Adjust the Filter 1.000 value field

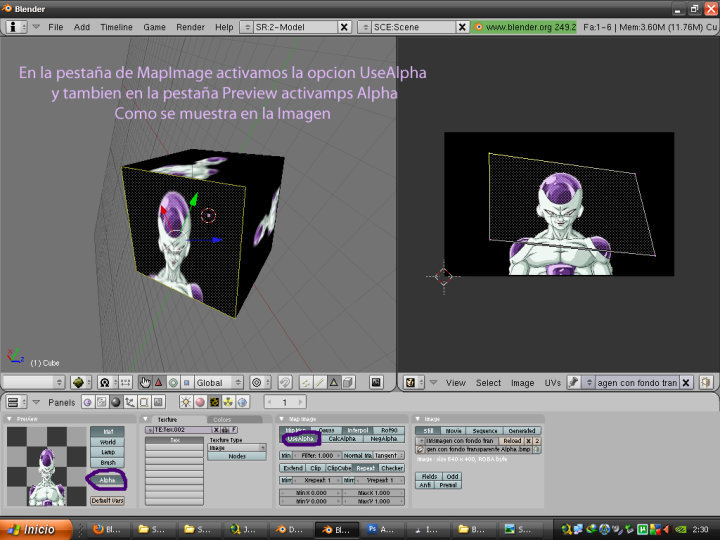tap(317, 456)
